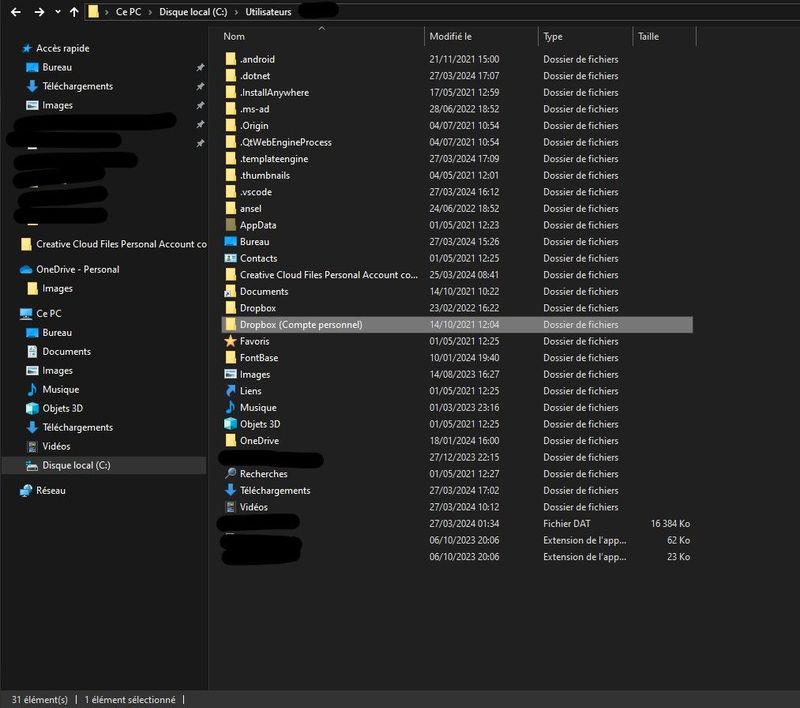Select the .ms-ad folder icon
The image size is (800, 708).
pyautogui.click(x=231, y=109)
